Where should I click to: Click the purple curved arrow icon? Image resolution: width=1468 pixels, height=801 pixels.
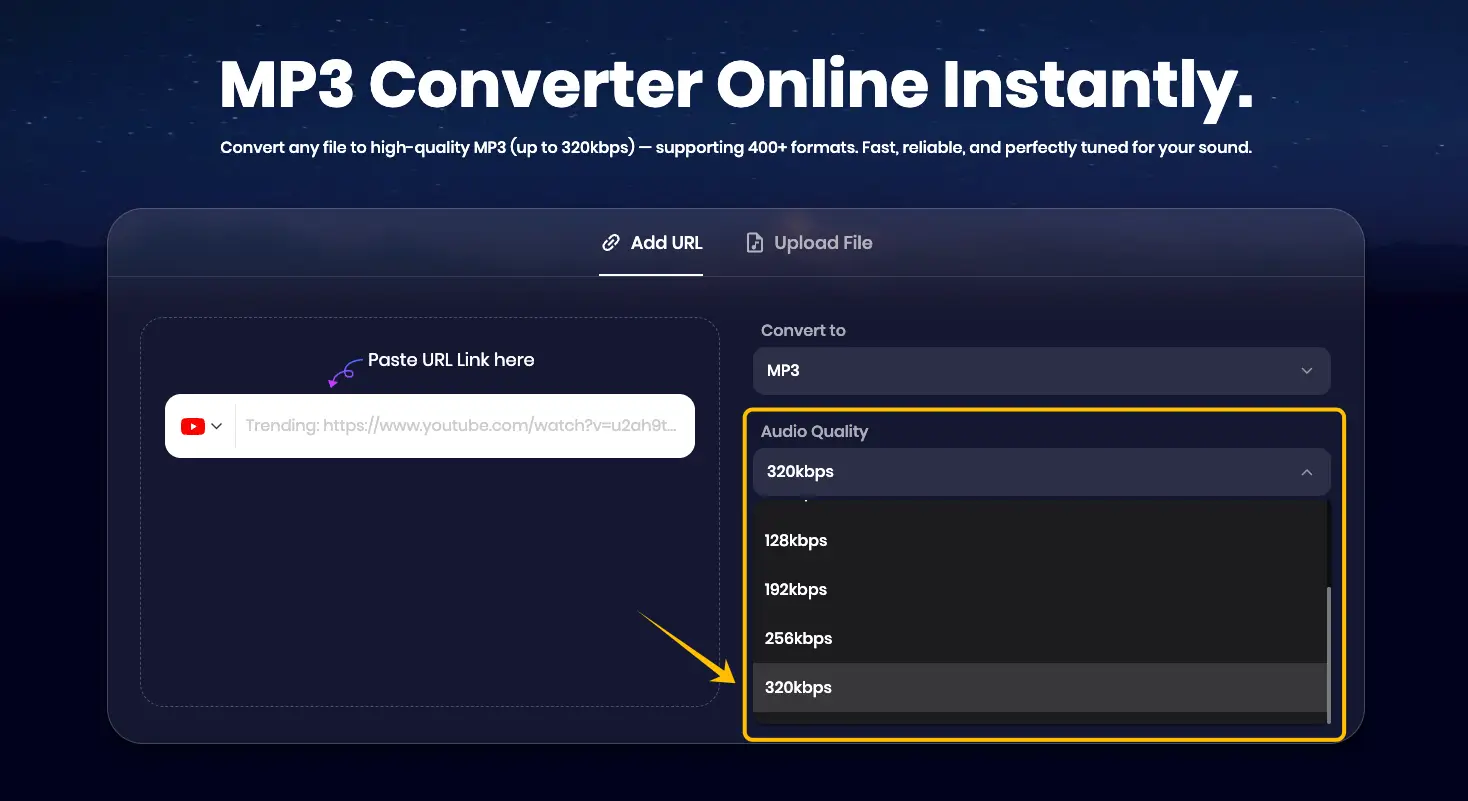click(344, 373)
